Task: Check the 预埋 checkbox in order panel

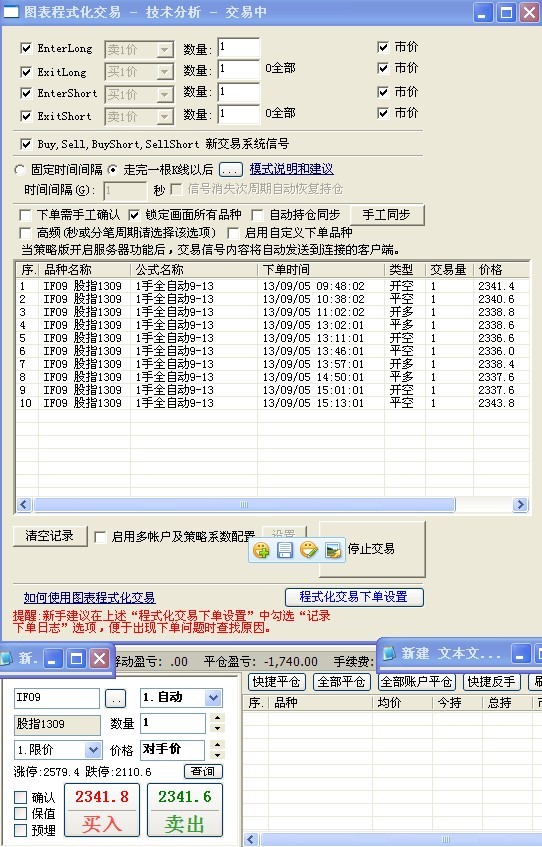Action: point(21,830)
